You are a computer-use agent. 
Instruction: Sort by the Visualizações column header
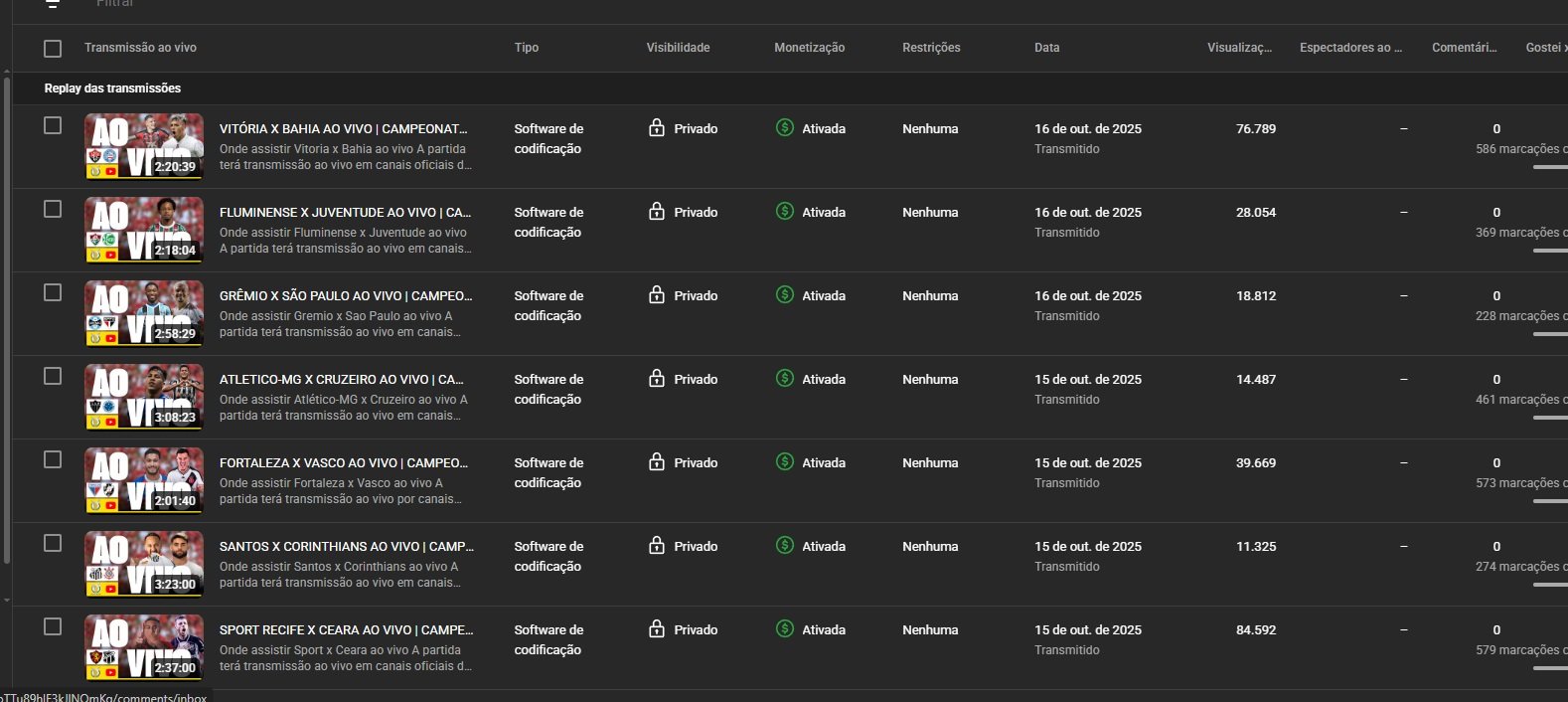click(1238, 48)
